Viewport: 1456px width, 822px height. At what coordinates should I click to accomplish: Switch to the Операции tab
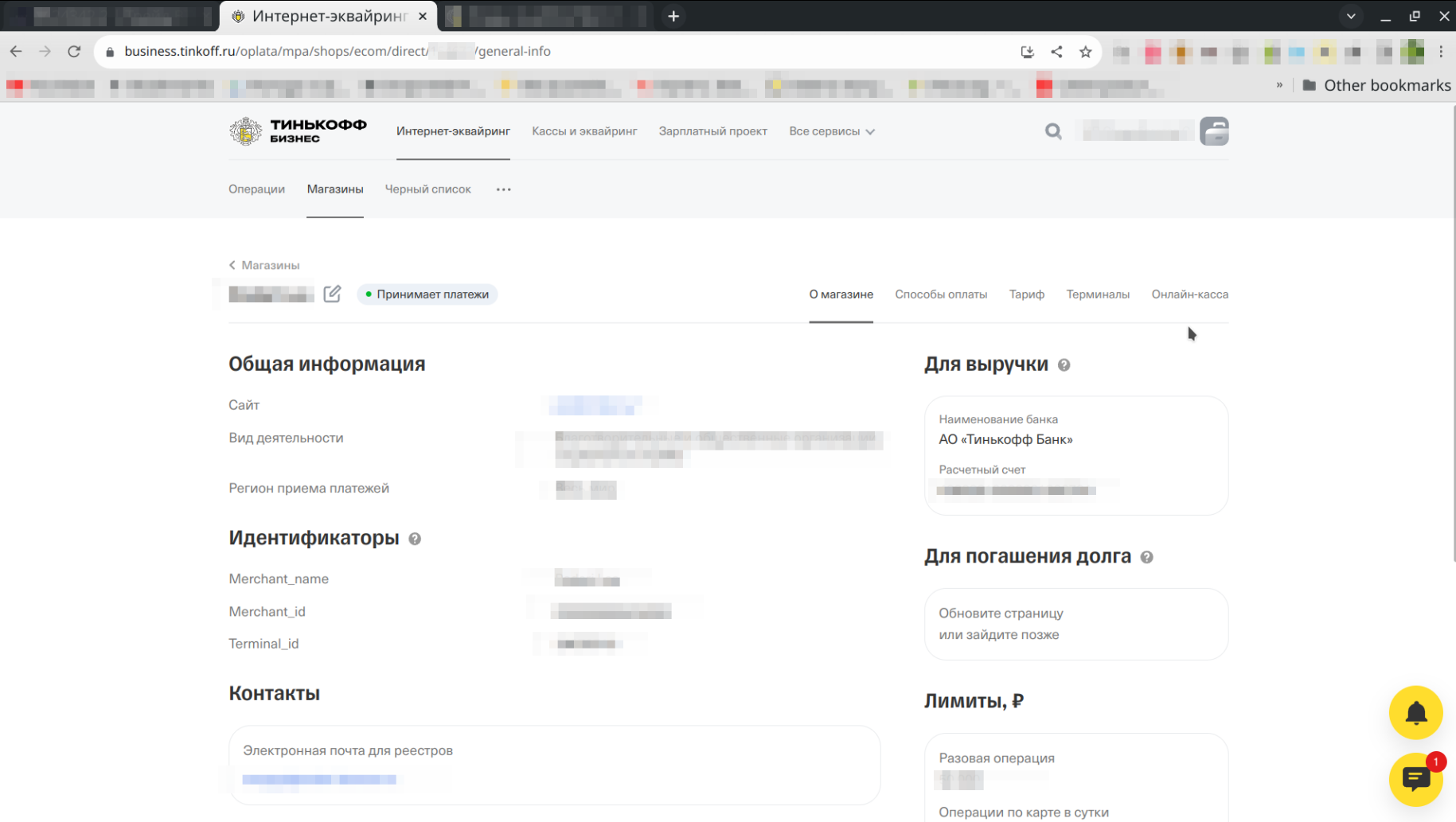point(256,189)
